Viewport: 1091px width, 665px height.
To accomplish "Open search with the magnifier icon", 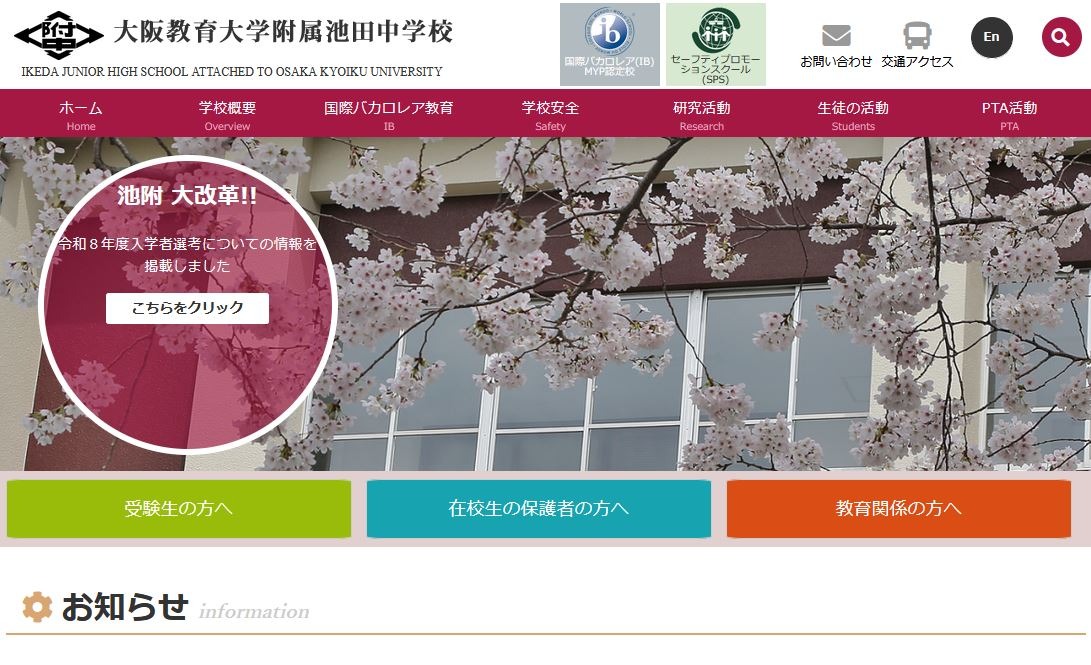I will click(1061, 37).
